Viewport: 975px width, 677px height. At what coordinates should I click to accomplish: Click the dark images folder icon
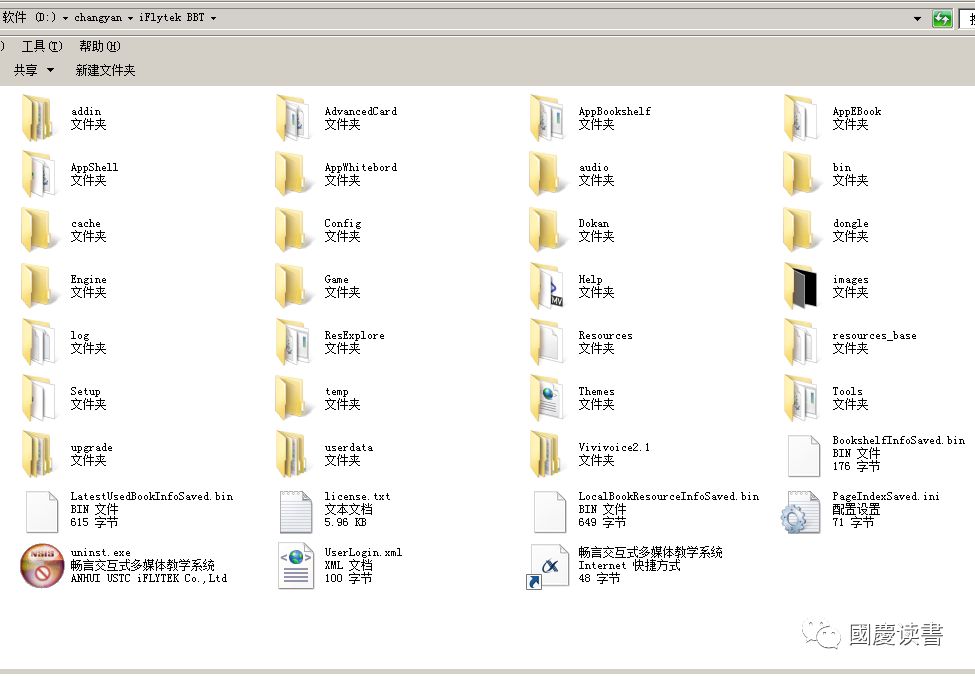tap(801, 285)
